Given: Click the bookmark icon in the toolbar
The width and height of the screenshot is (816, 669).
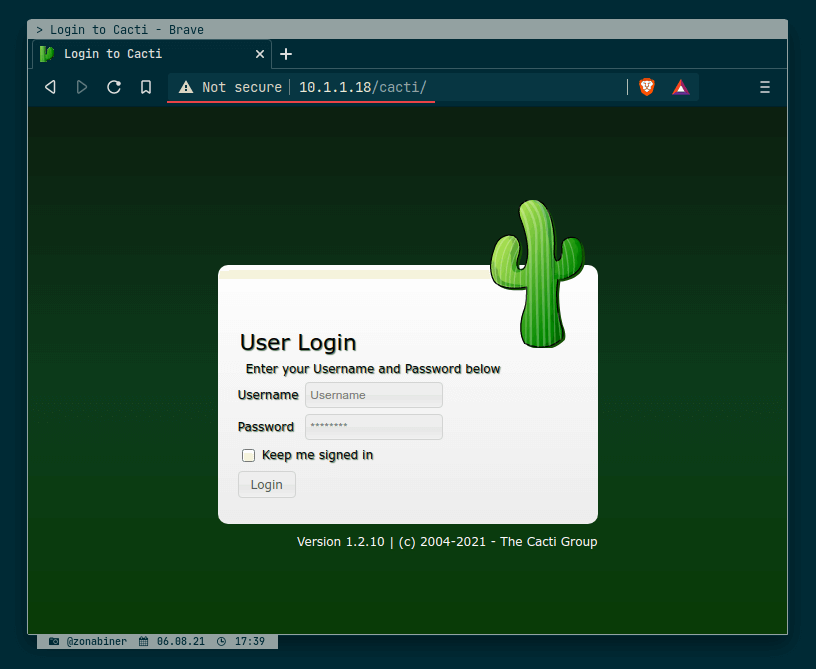Looking at the screenshot, I should [145, 87].
